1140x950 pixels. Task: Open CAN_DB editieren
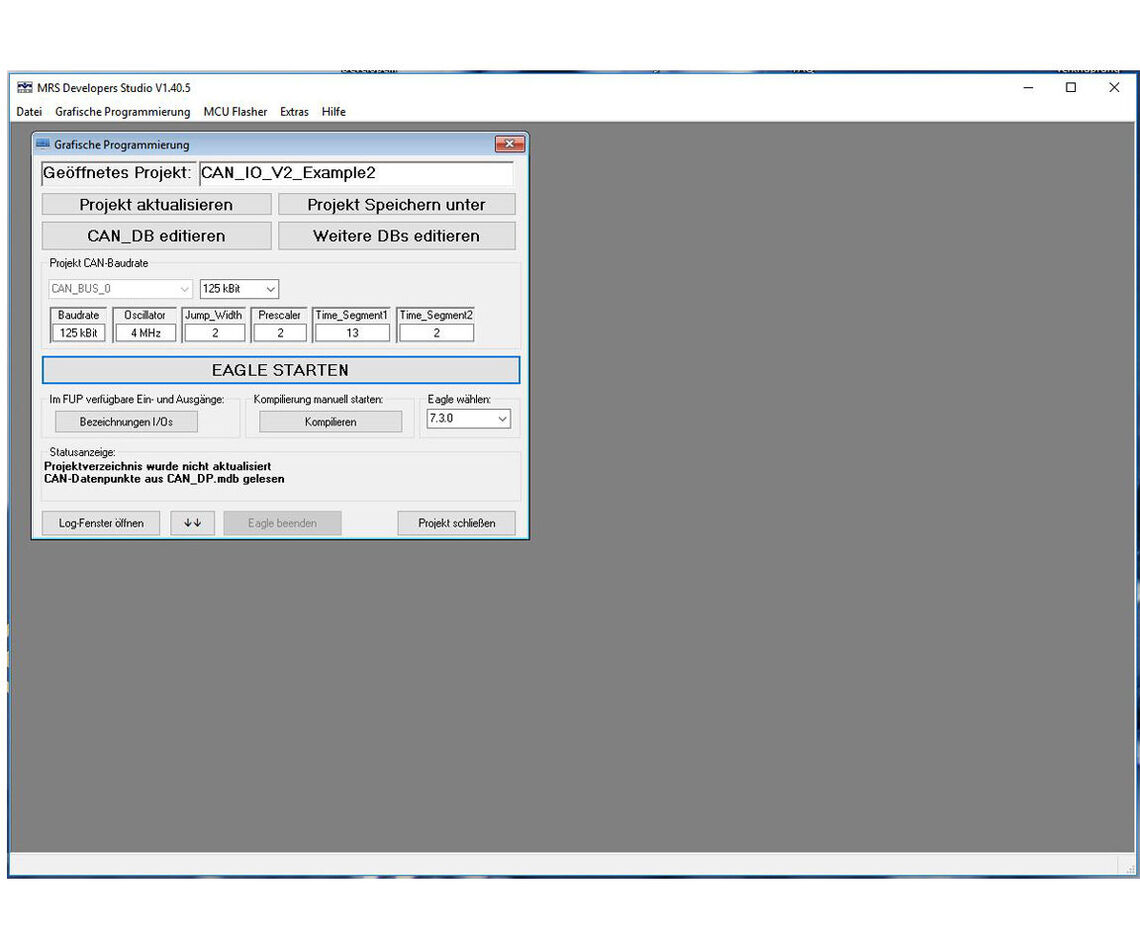156,236
